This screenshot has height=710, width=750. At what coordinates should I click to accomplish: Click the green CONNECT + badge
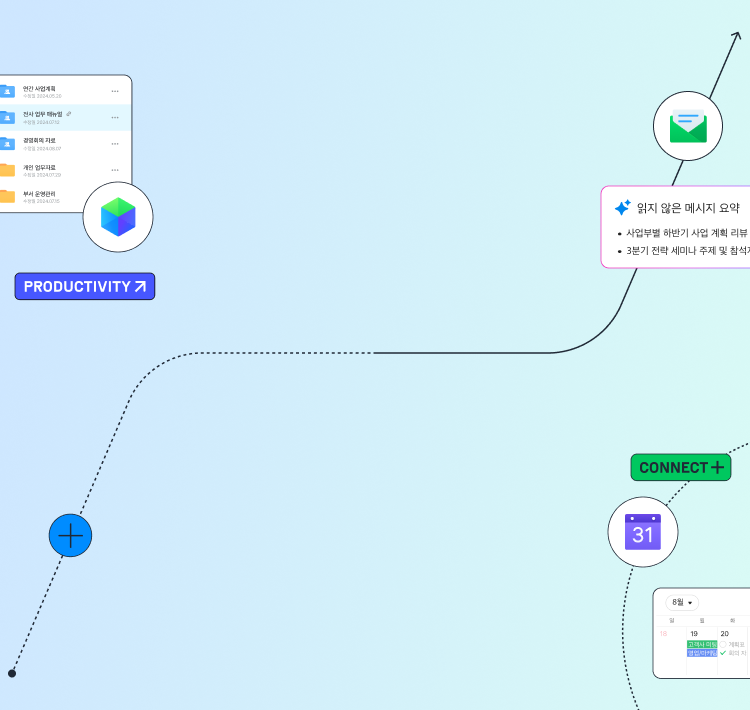(681, 467)
